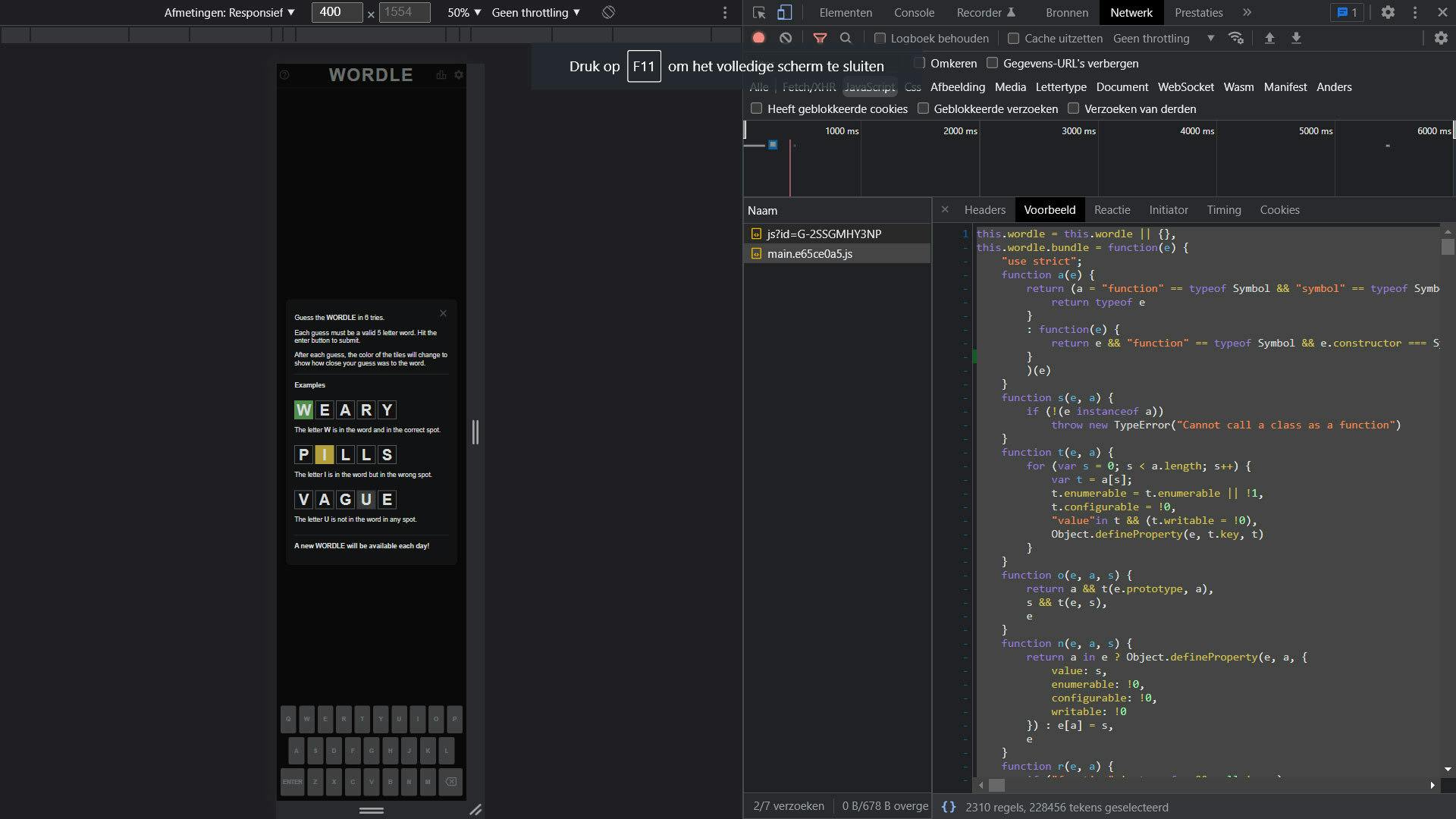Enable Logboek behouden checkbox

point(880,39)
